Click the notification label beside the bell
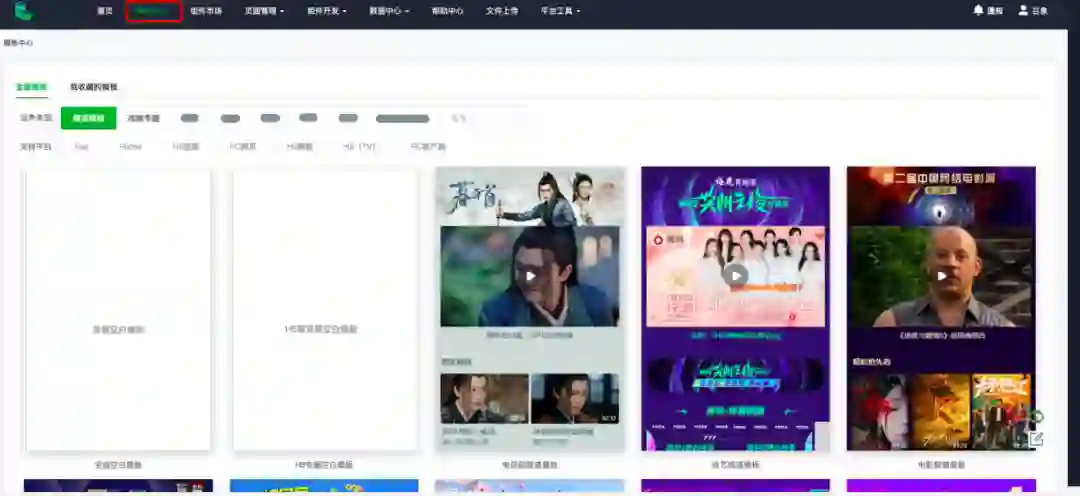This screenshot has height=496, width=1080. [x=995, y=11]
